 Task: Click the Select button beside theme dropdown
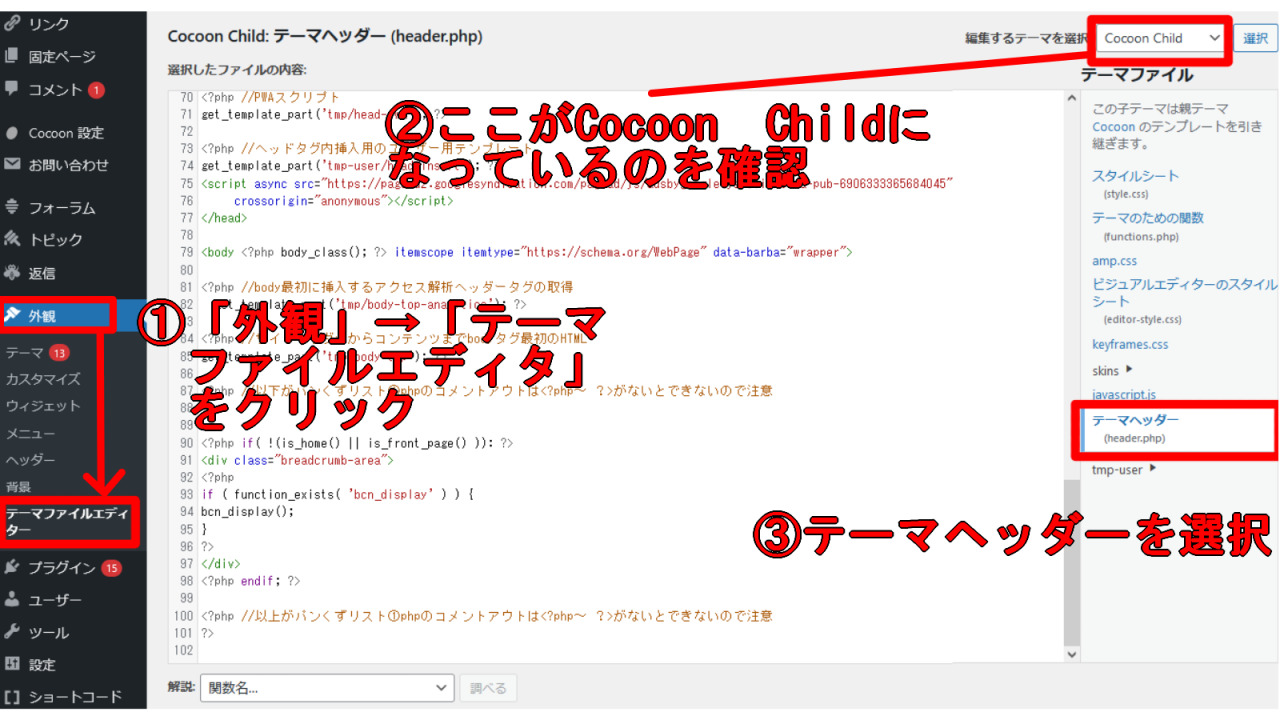click(x=1255, y=38)
